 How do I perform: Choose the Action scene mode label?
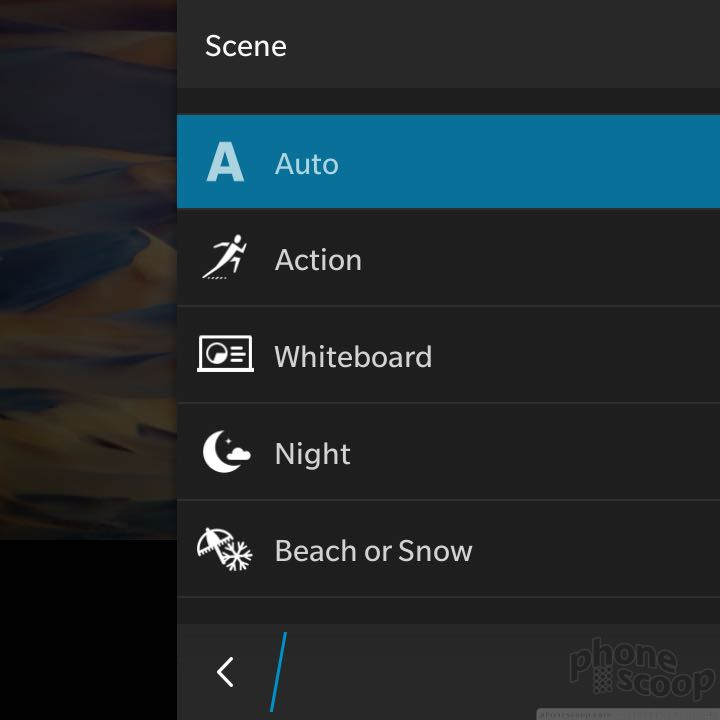(x=318, y=260)
